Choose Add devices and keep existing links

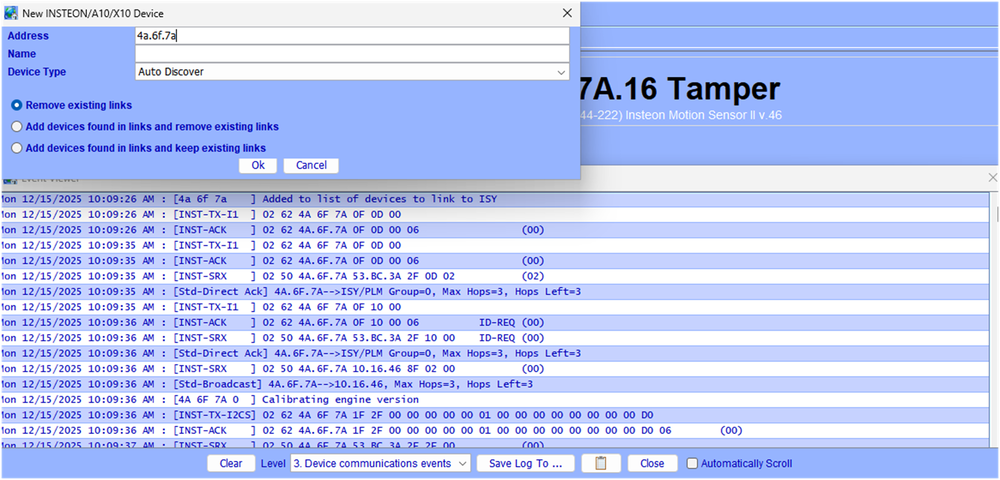pyautogui.click(x=16, y=148)
